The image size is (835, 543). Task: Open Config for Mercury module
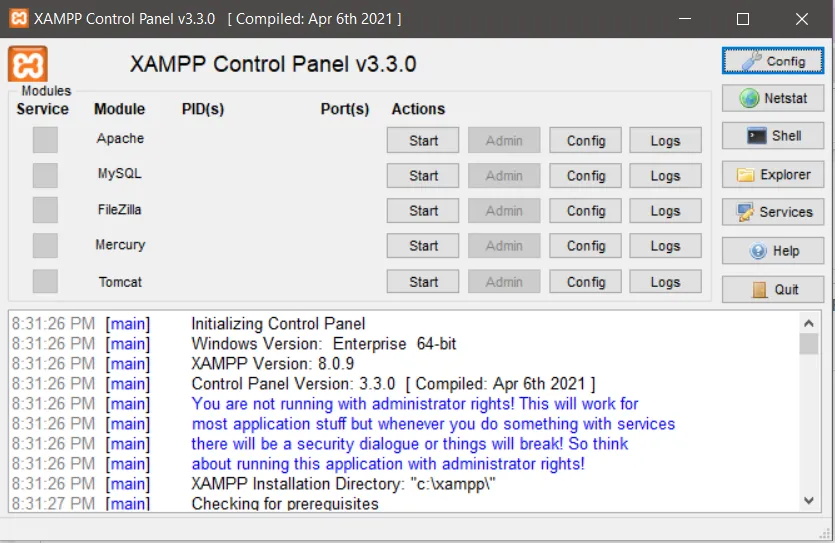pyautogui.click(x=585, y=246)
